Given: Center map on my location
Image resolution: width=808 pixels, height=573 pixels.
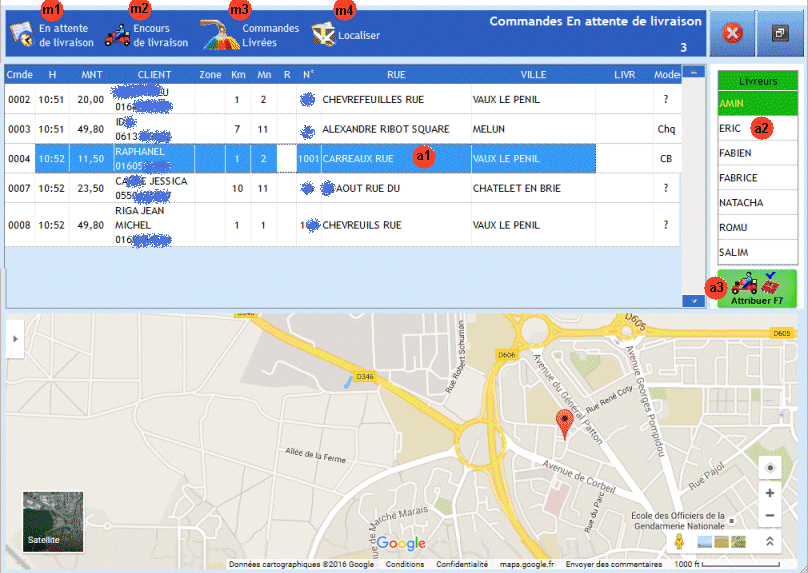Looking at the screenshot, I should pyautogui.click(x=769, y=468).
